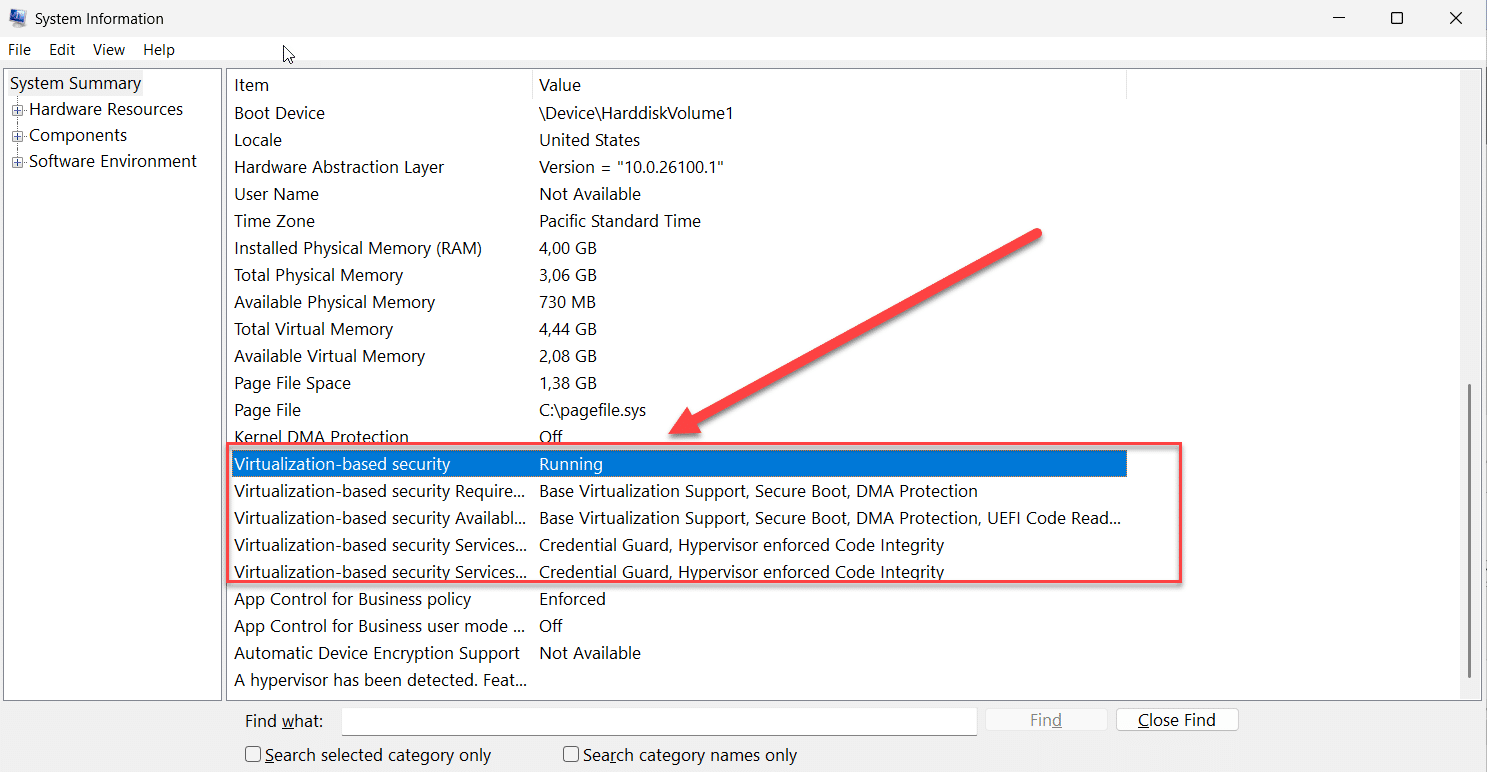Click the Find what input field
Image resolution: width=1487 pixels, height=772 pixels.
pyautogui.click(x=659, y=720)
